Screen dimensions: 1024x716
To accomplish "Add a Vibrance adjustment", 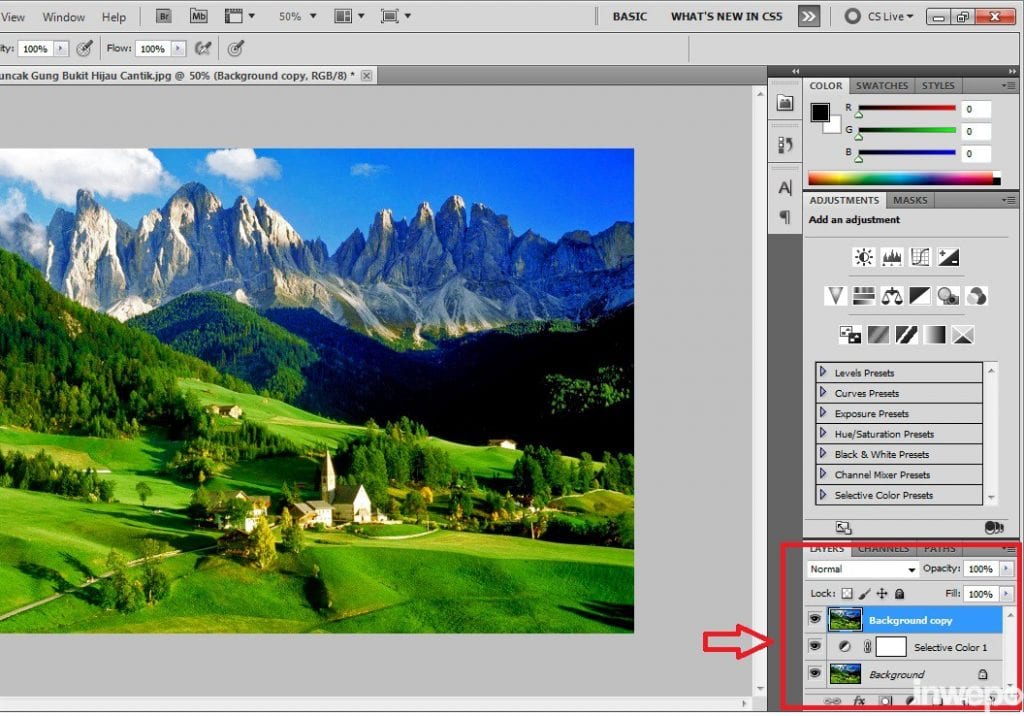I will (x=836, y=296).
